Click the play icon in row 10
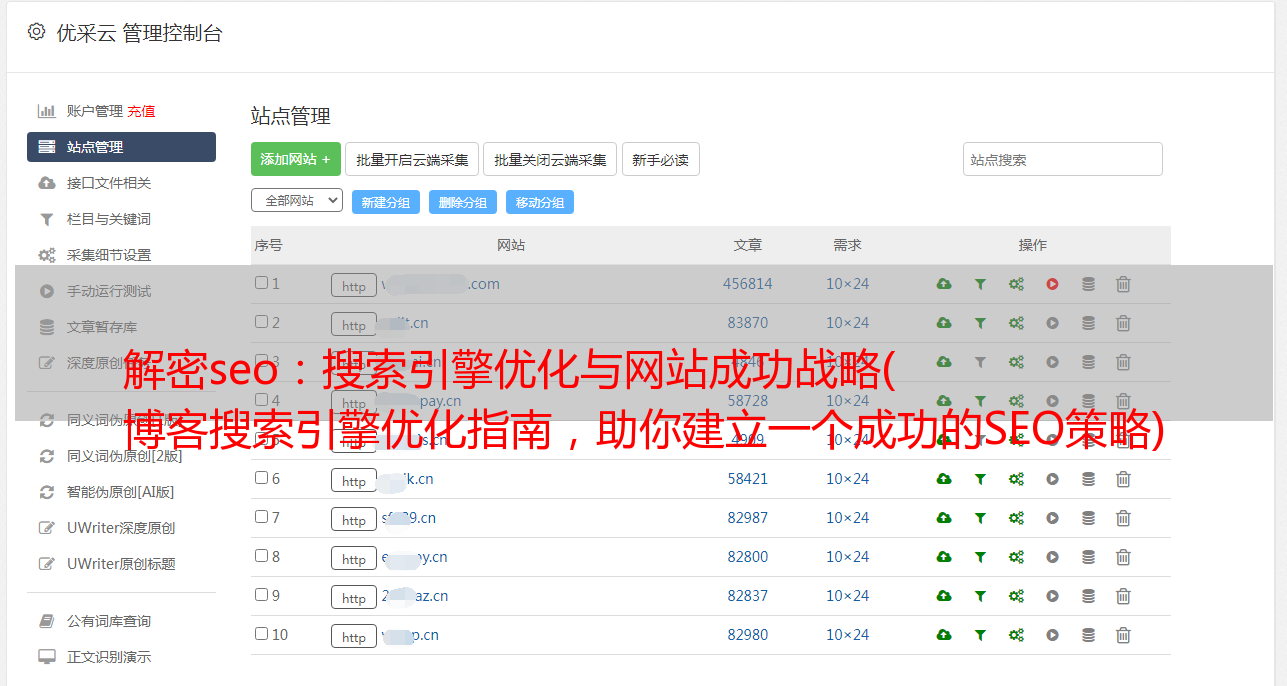Viewport: 1287px width, 686px height. pyautogui.click(x=1052, y=635)
